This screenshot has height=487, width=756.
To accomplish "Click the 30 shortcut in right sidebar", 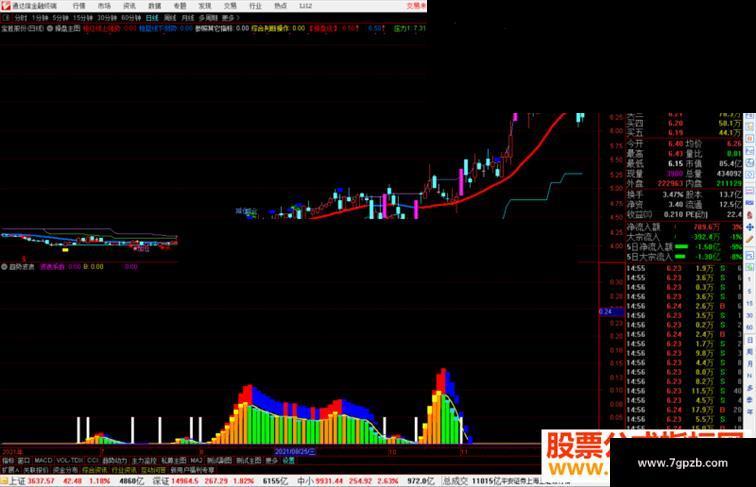I will pos(750,316).
